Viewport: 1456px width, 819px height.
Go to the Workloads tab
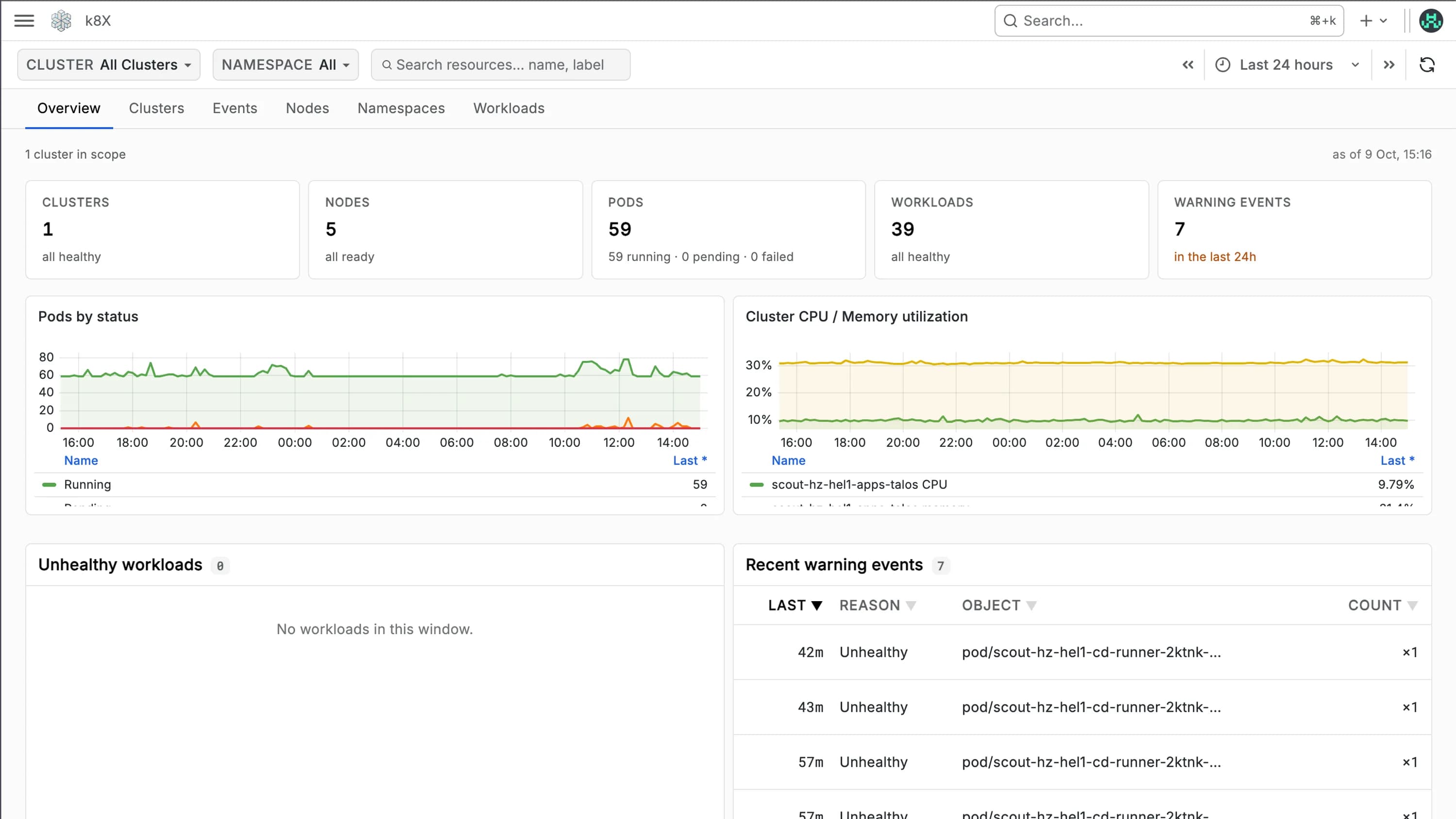tap(509, 109)
